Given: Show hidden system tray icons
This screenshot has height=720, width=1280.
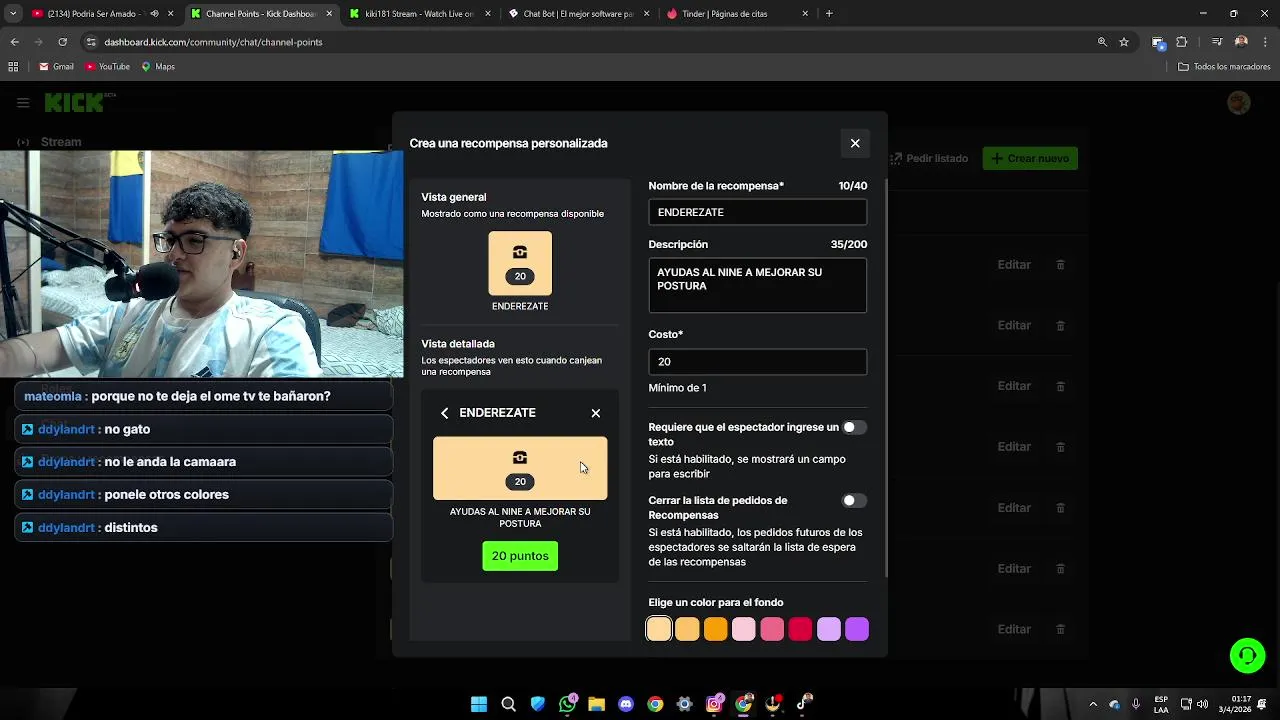Looking at the screenshot, I should pyautogui.click(x=1093, y=704).
